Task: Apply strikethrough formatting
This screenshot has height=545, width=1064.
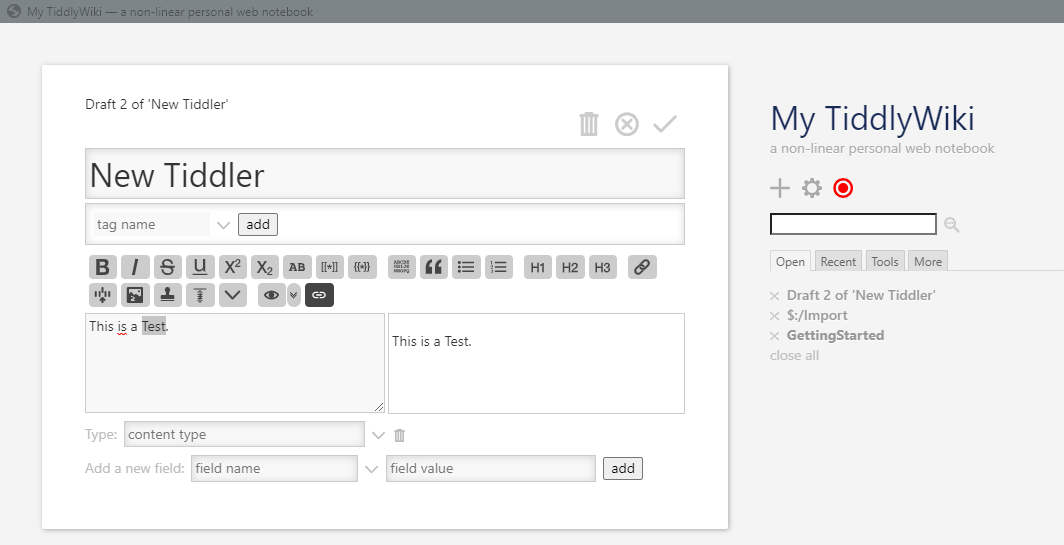Action: 168,267
